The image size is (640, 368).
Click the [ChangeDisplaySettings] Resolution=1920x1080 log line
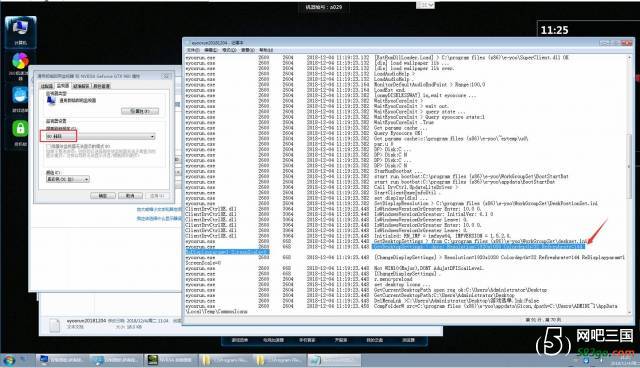pyautogui.click(x=499, y=257)
